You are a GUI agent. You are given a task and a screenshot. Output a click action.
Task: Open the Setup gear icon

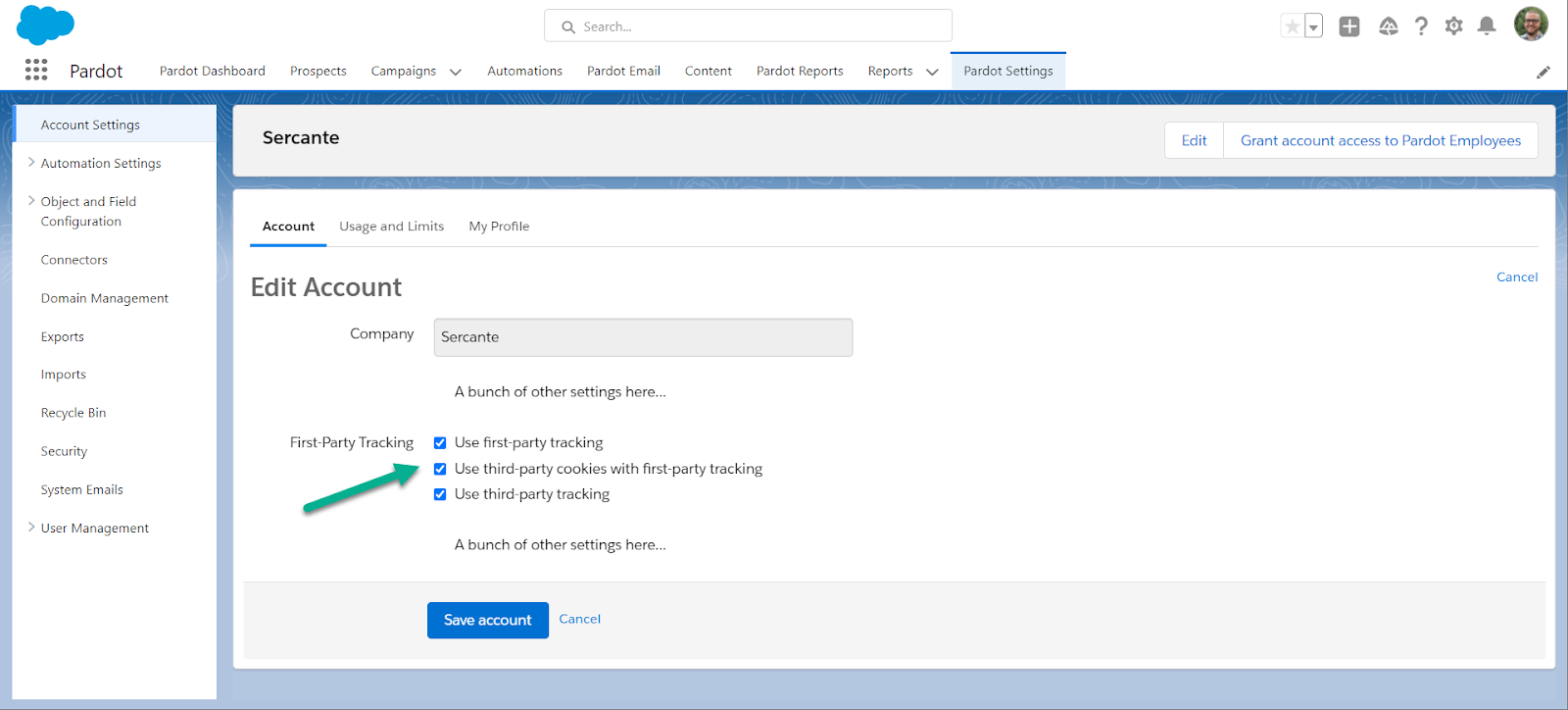tap(1453, 26)
